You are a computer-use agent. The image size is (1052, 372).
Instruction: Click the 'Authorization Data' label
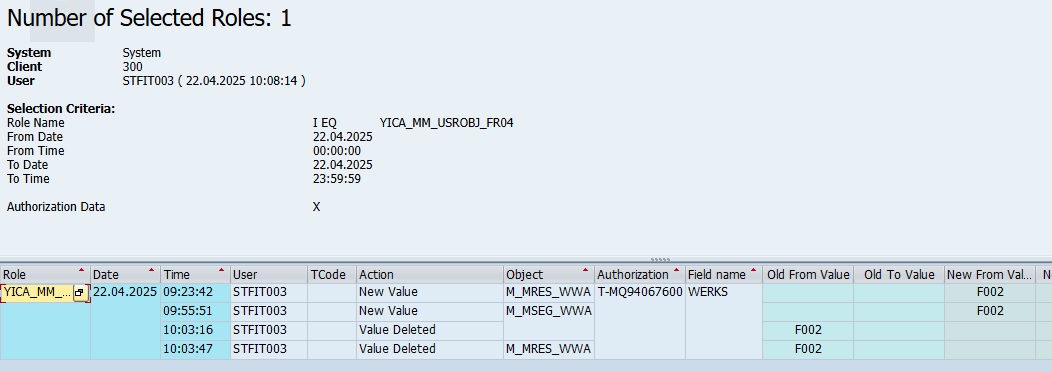click(x=56, y=207)
